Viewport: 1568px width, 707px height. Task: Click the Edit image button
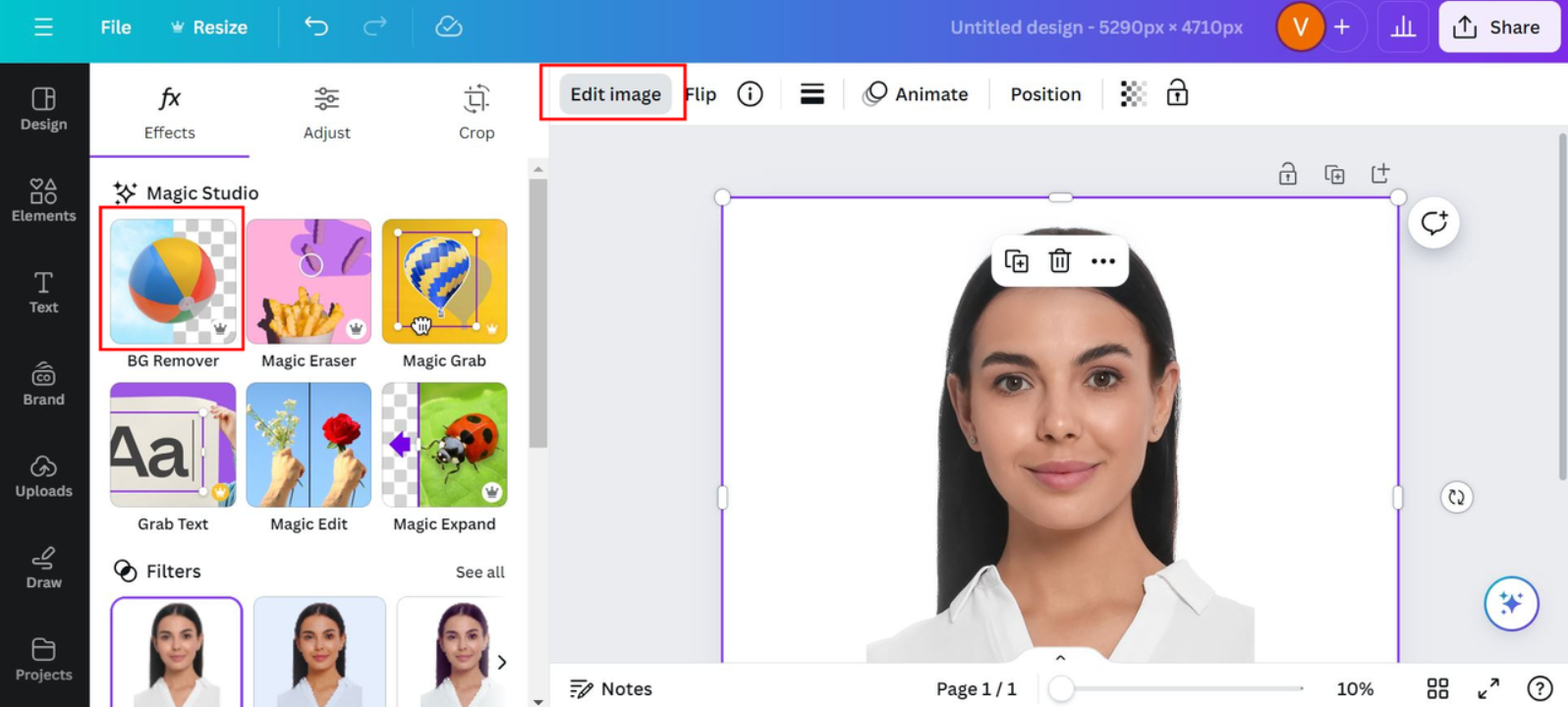615,94
